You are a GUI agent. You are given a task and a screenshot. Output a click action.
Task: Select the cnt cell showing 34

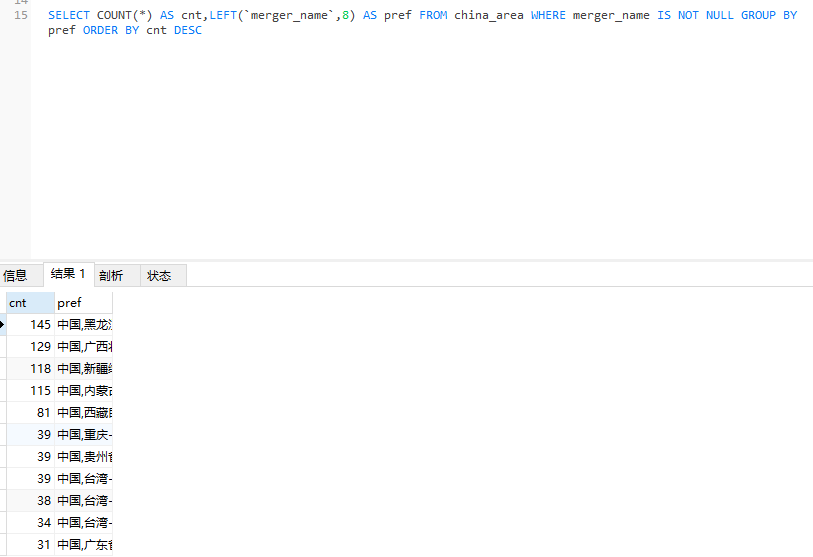[x=30, y=523]
